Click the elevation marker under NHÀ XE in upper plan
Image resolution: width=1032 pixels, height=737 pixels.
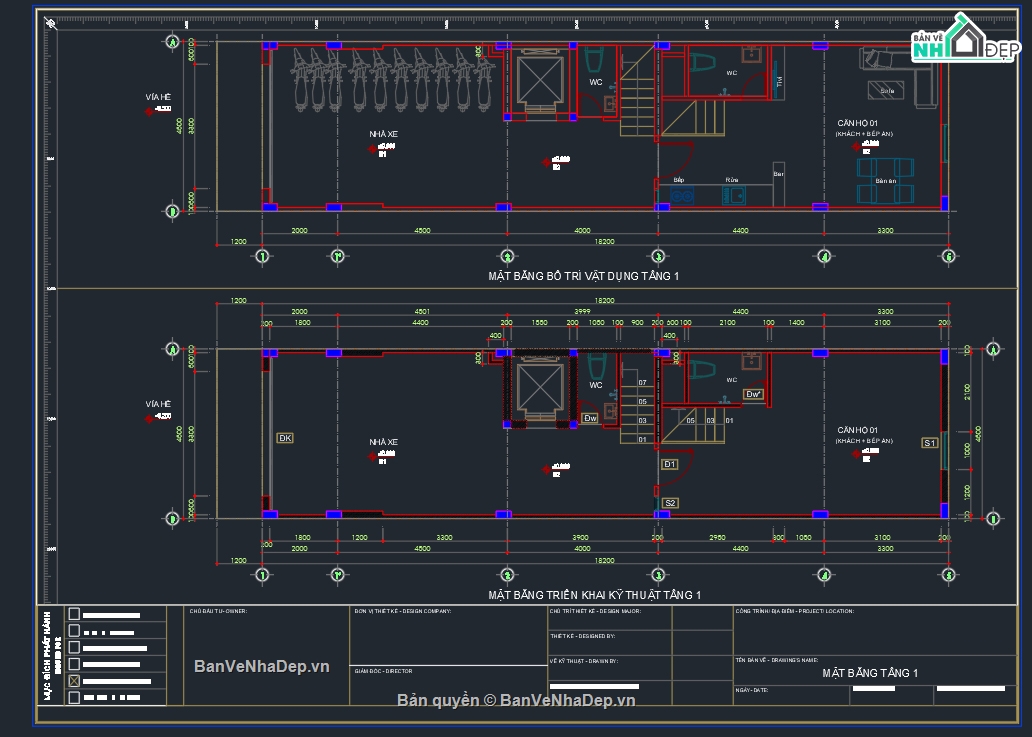point(373,150)
